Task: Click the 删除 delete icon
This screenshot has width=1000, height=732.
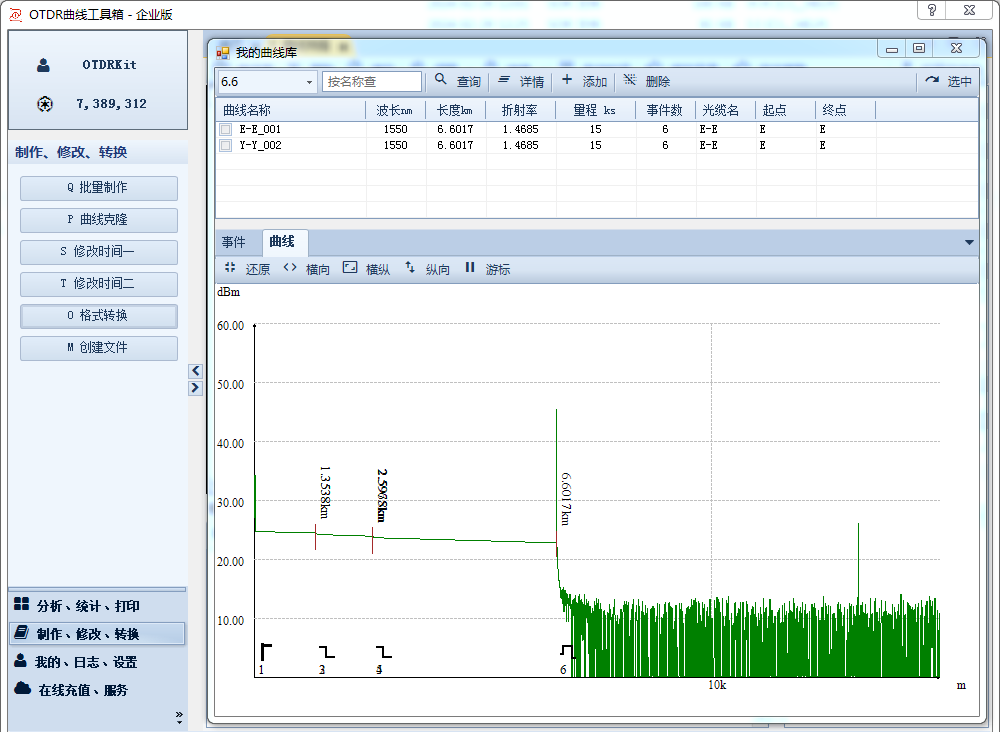Action: tap(630, 81)
